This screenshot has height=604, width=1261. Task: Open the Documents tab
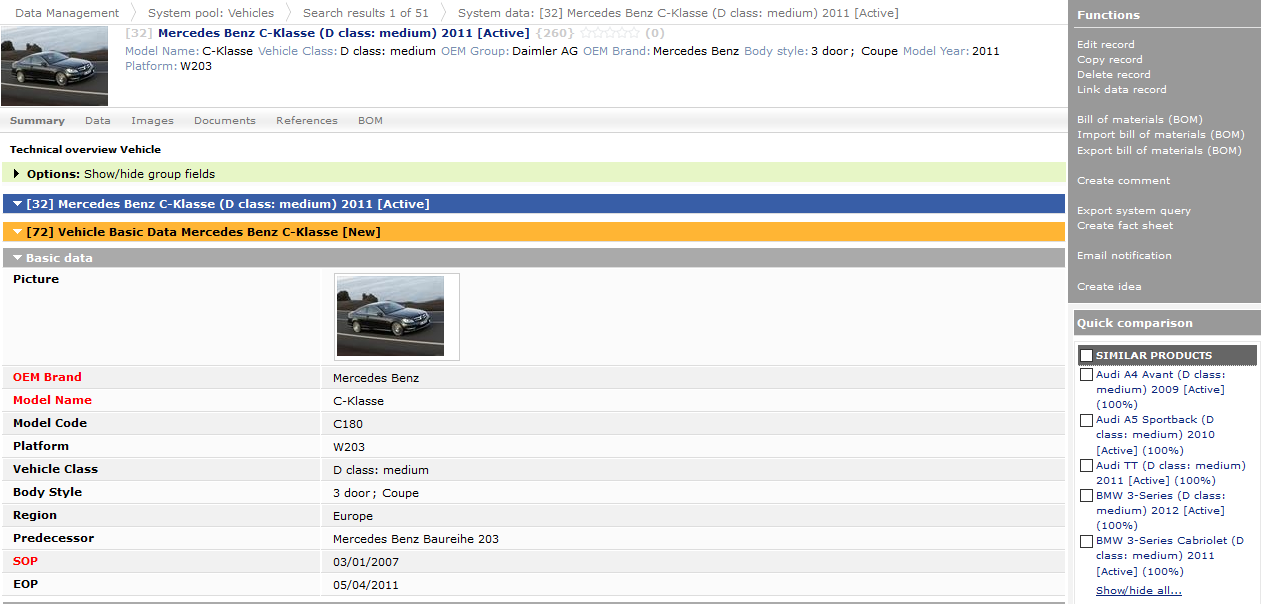coord(225,121)
